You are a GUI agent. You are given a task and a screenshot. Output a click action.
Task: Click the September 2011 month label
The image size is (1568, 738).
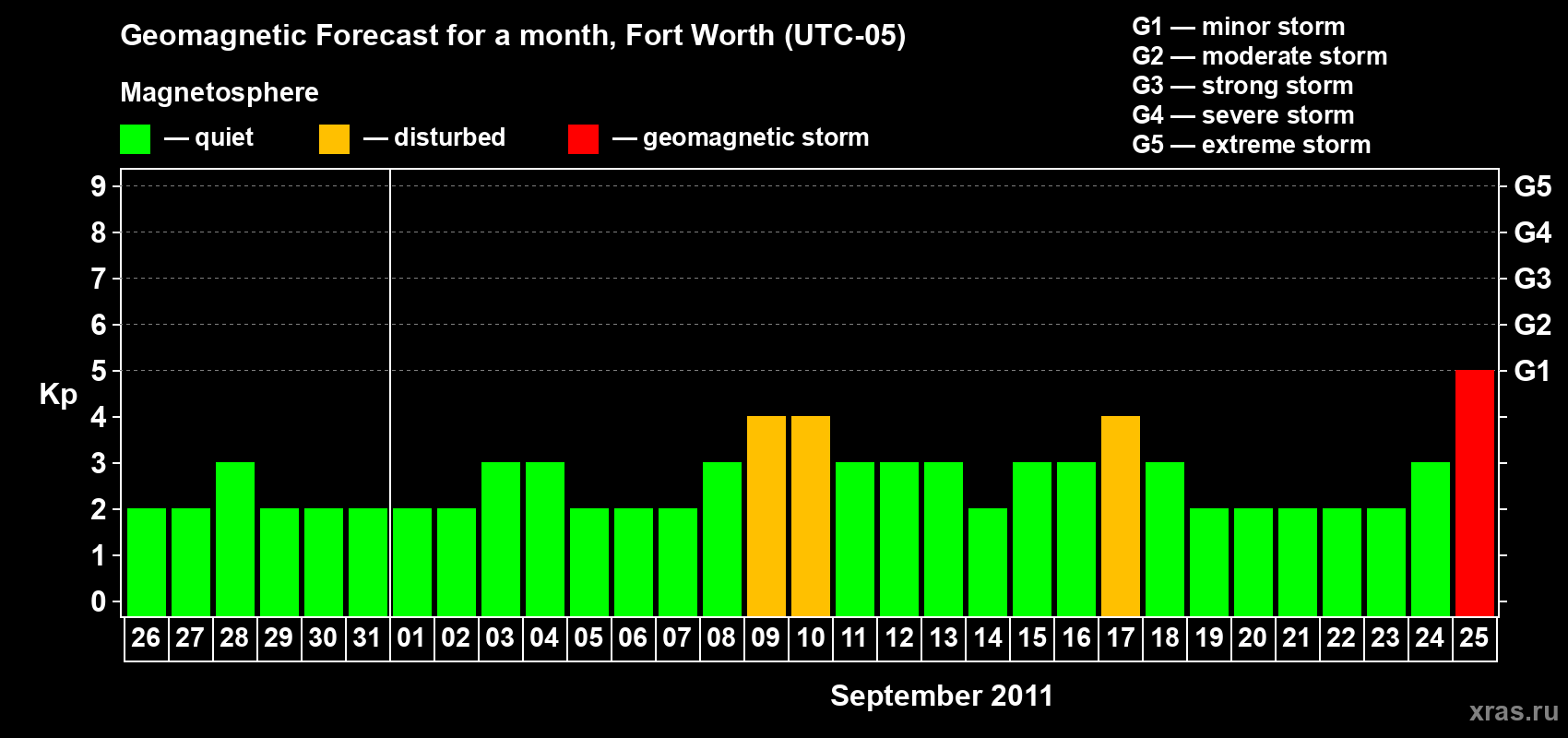tap(942, 696)
